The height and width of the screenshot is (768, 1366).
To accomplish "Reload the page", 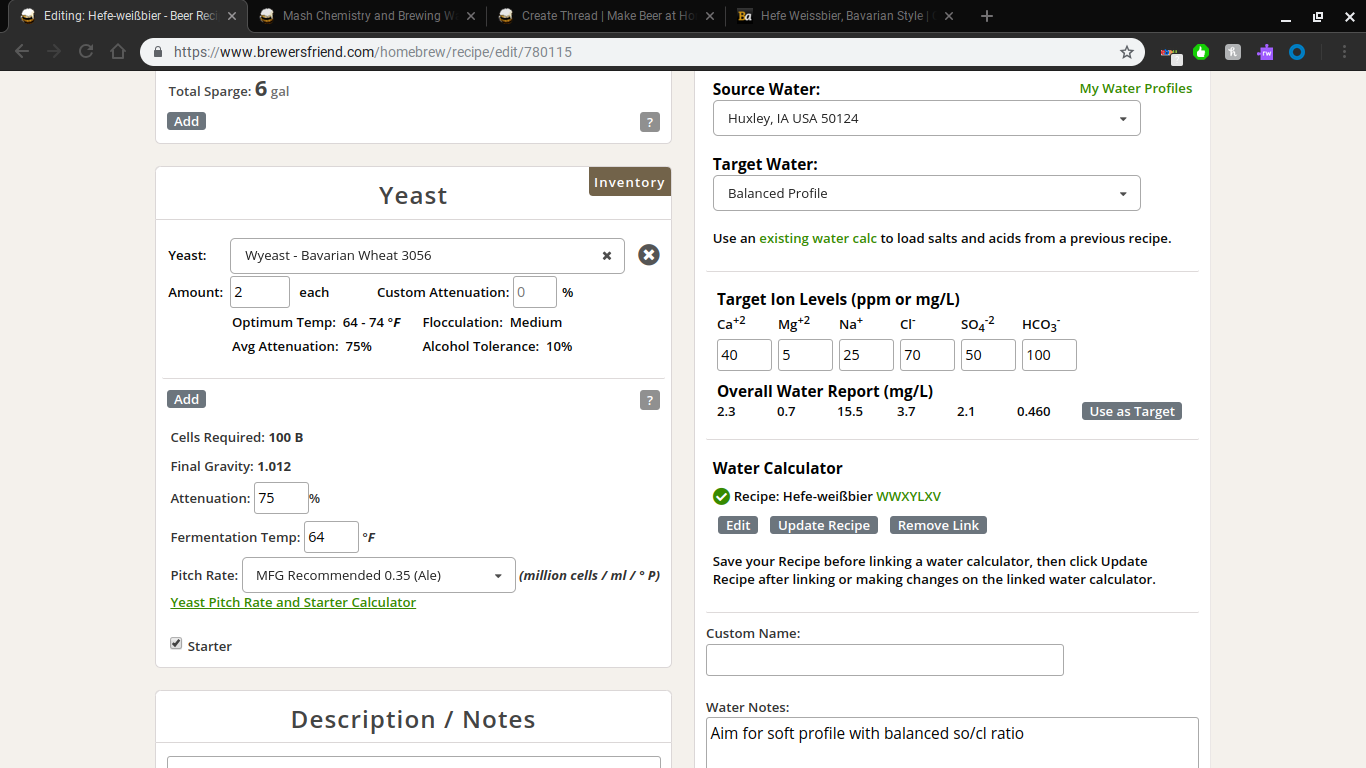I will pos(86,52).
